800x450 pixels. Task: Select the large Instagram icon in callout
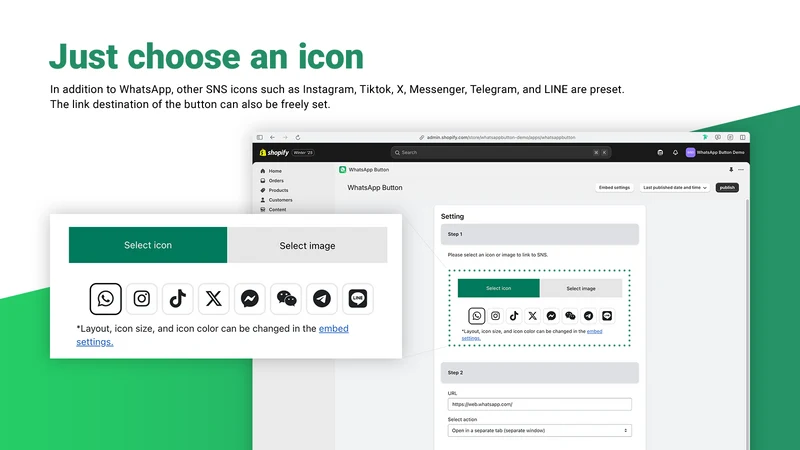pos(142,298)
